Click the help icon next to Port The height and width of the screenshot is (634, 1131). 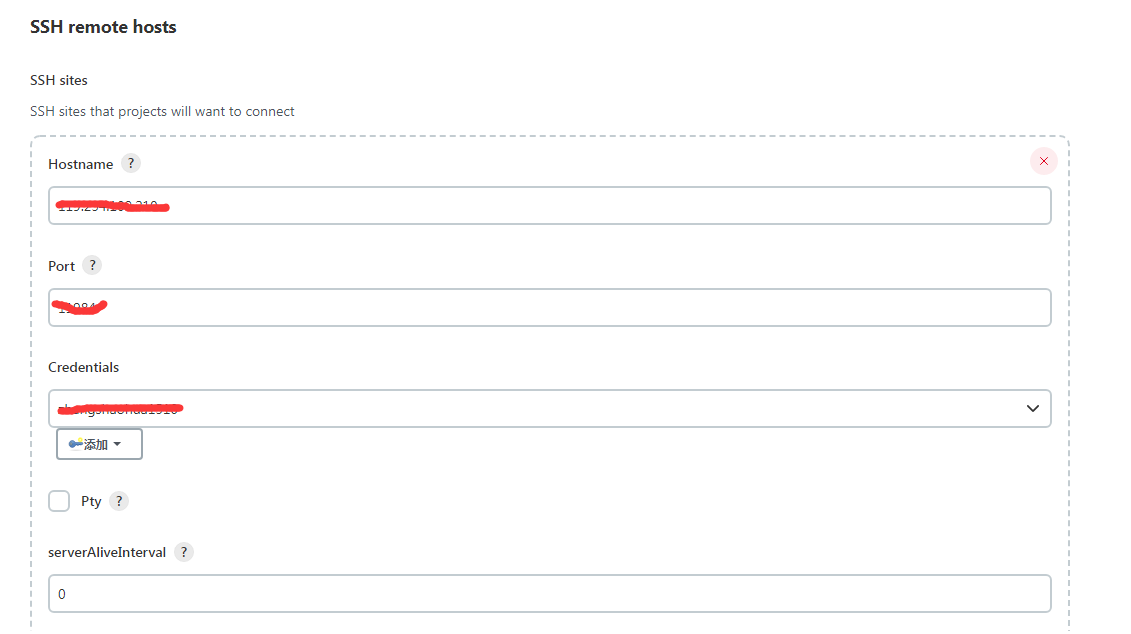coord(92,265)
